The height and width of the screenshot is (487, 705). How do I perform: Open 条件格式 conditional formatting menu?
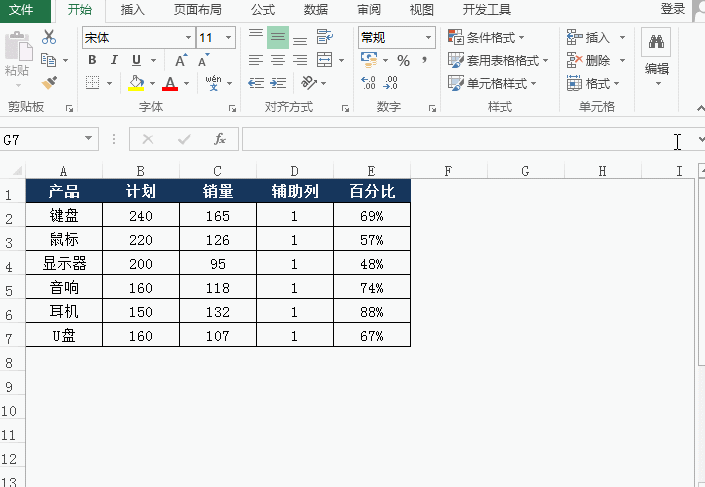486,37
